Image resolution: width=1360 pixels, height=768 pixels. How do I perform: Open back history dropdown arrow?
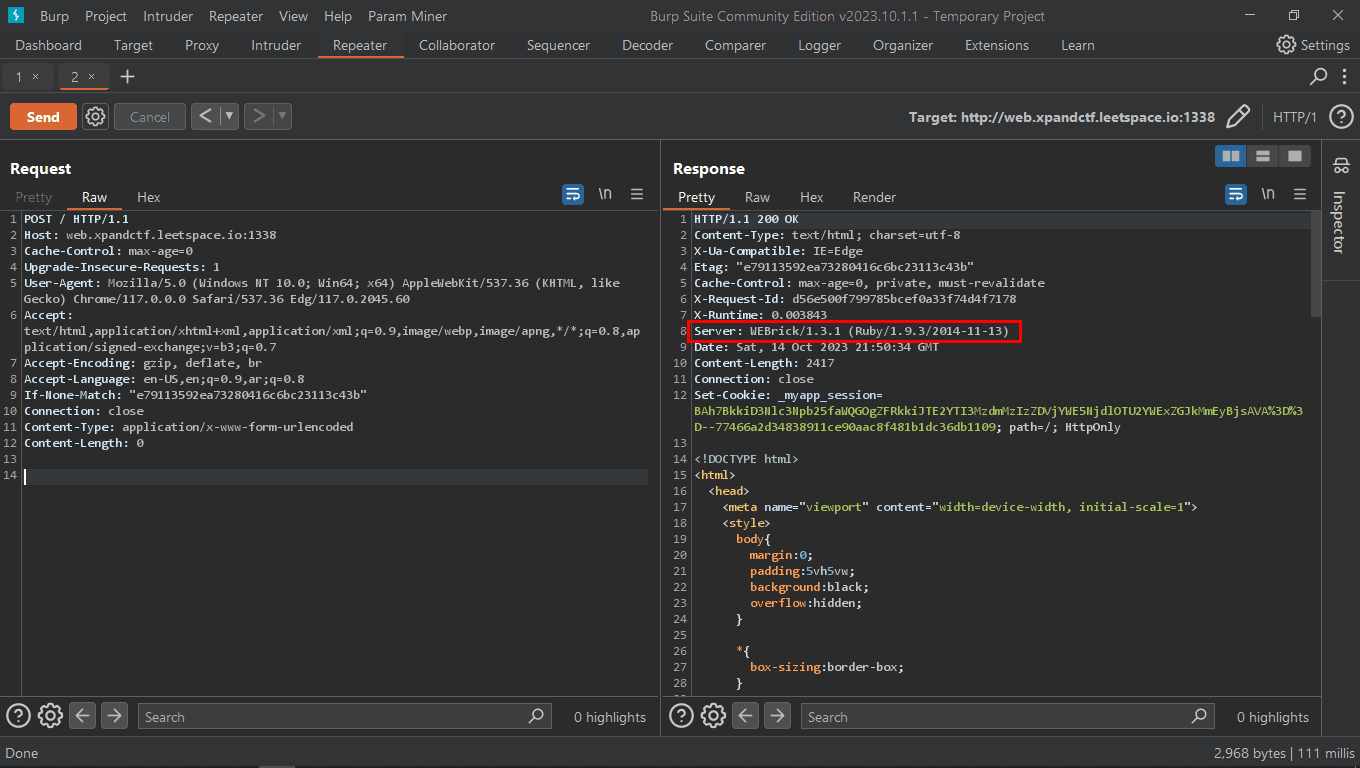pyautogui.click(x=230, y=116)
